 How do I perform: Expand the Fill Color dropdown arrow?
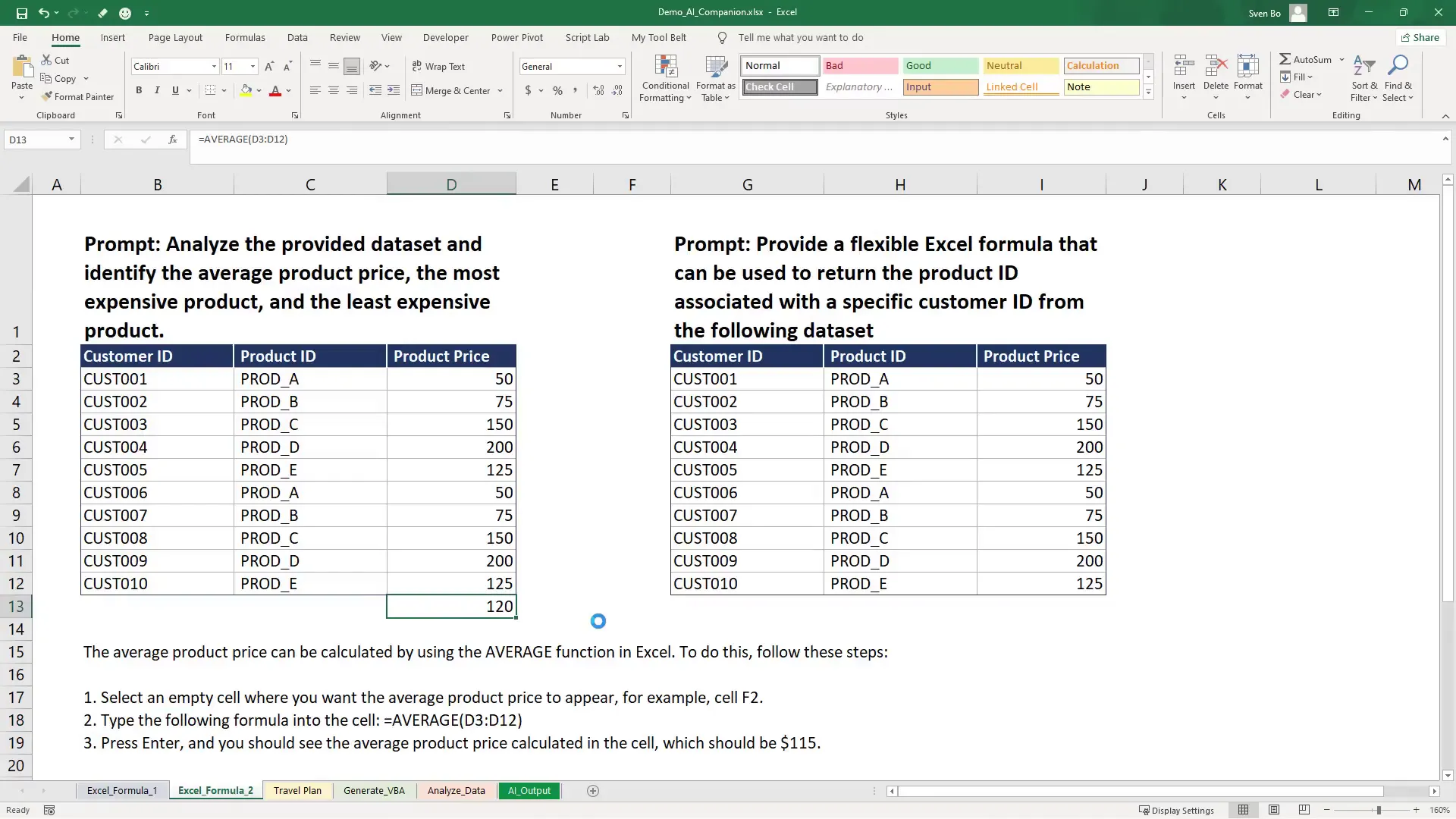click(260, 90)
